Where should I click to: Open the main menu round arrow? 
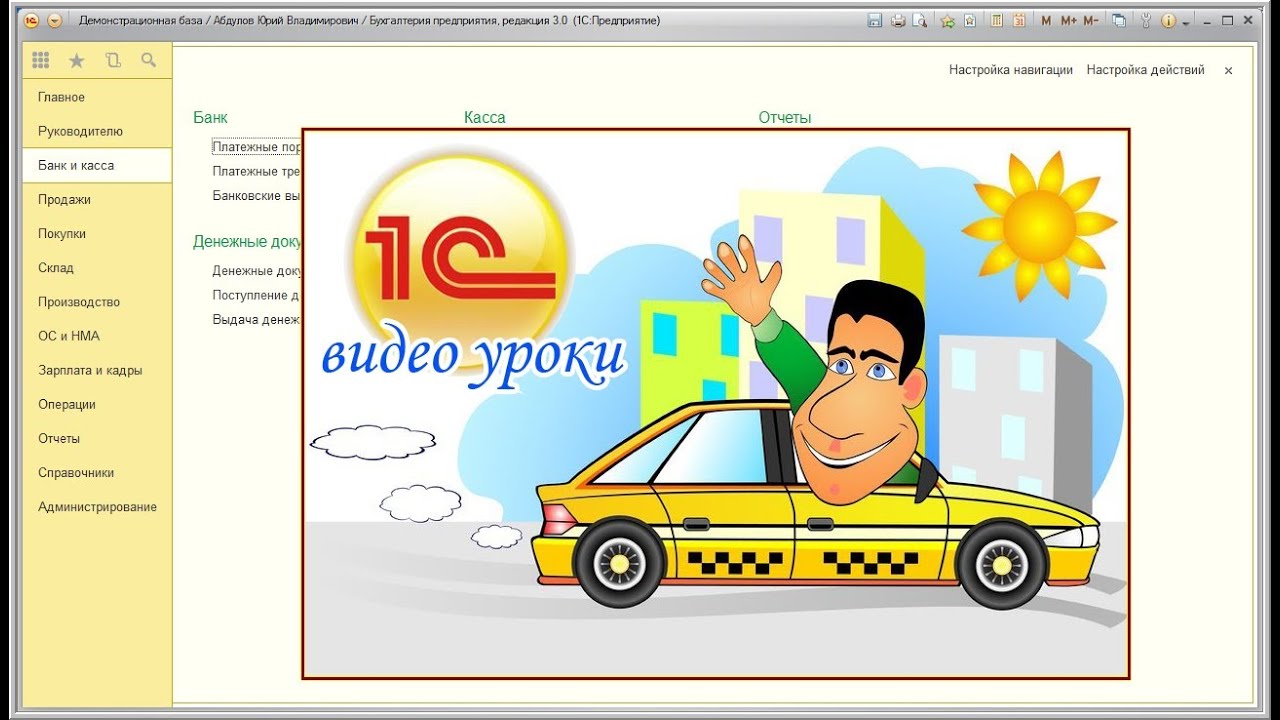click(x=54, y=20)
